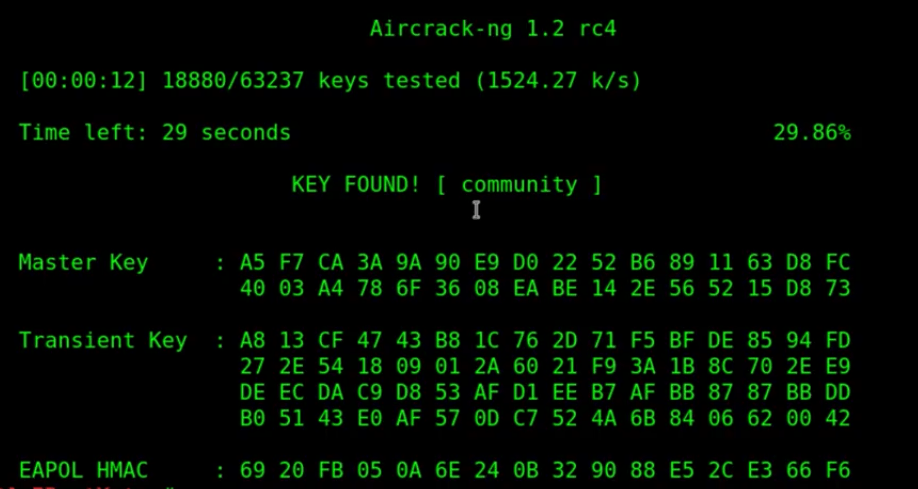Click the elapsed time [00:00:12] stamp
Viewport: 918px width, 489px height.
[84, 80]
